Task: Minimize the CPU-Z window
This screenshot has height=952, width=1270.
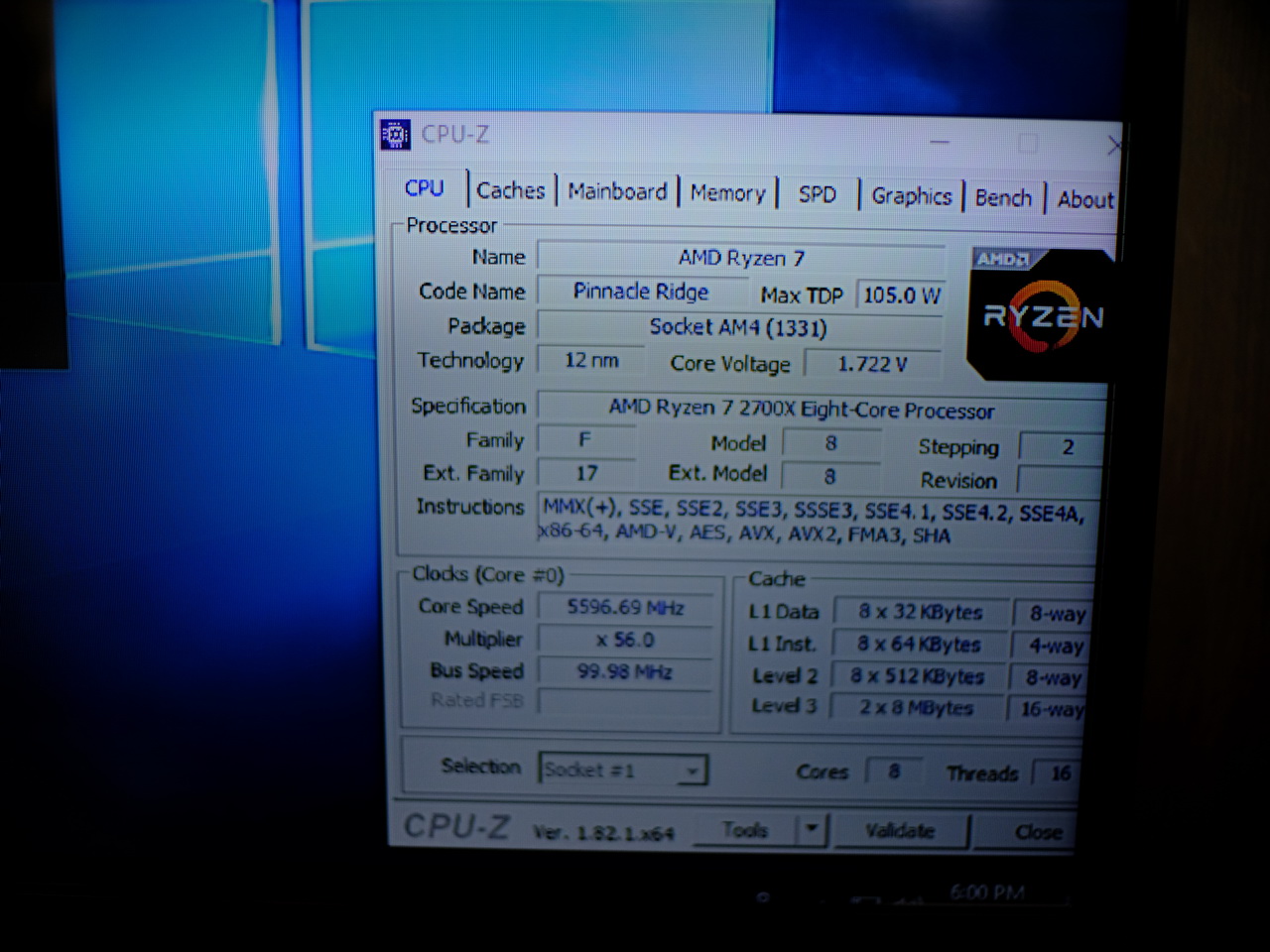Action: pyautogui.click(x=940, y=143)
